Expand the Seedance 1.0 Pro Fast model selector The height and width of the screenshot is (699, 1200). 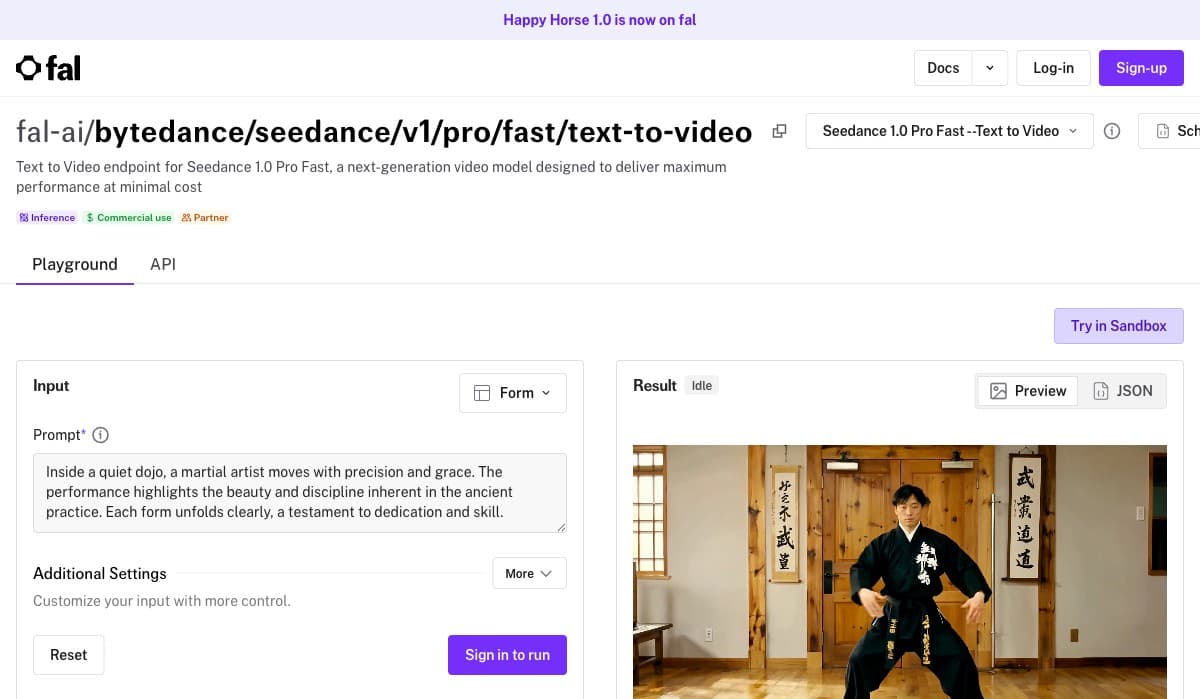(949, 131)
